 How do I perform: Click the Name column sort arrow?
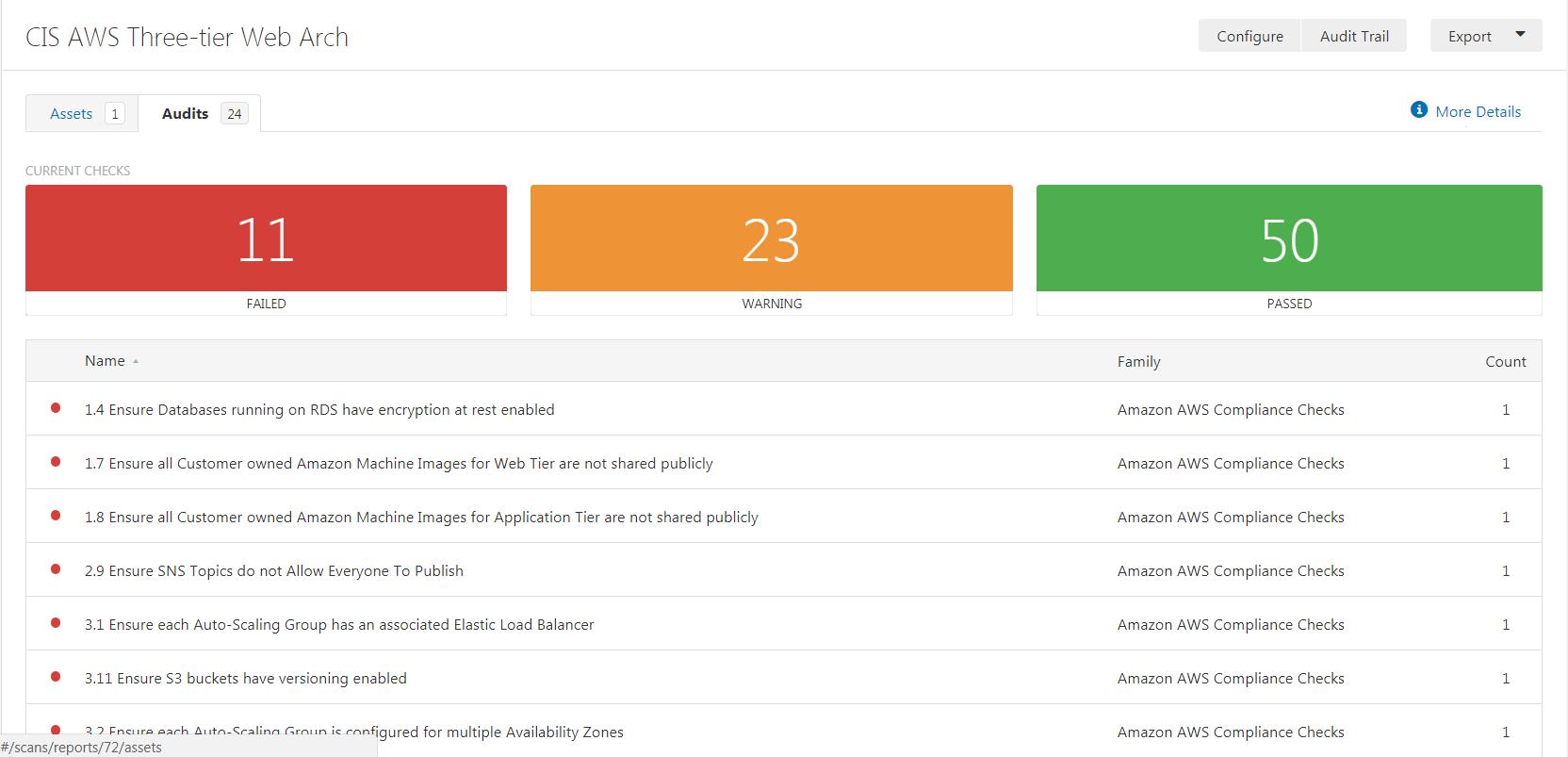136,362
